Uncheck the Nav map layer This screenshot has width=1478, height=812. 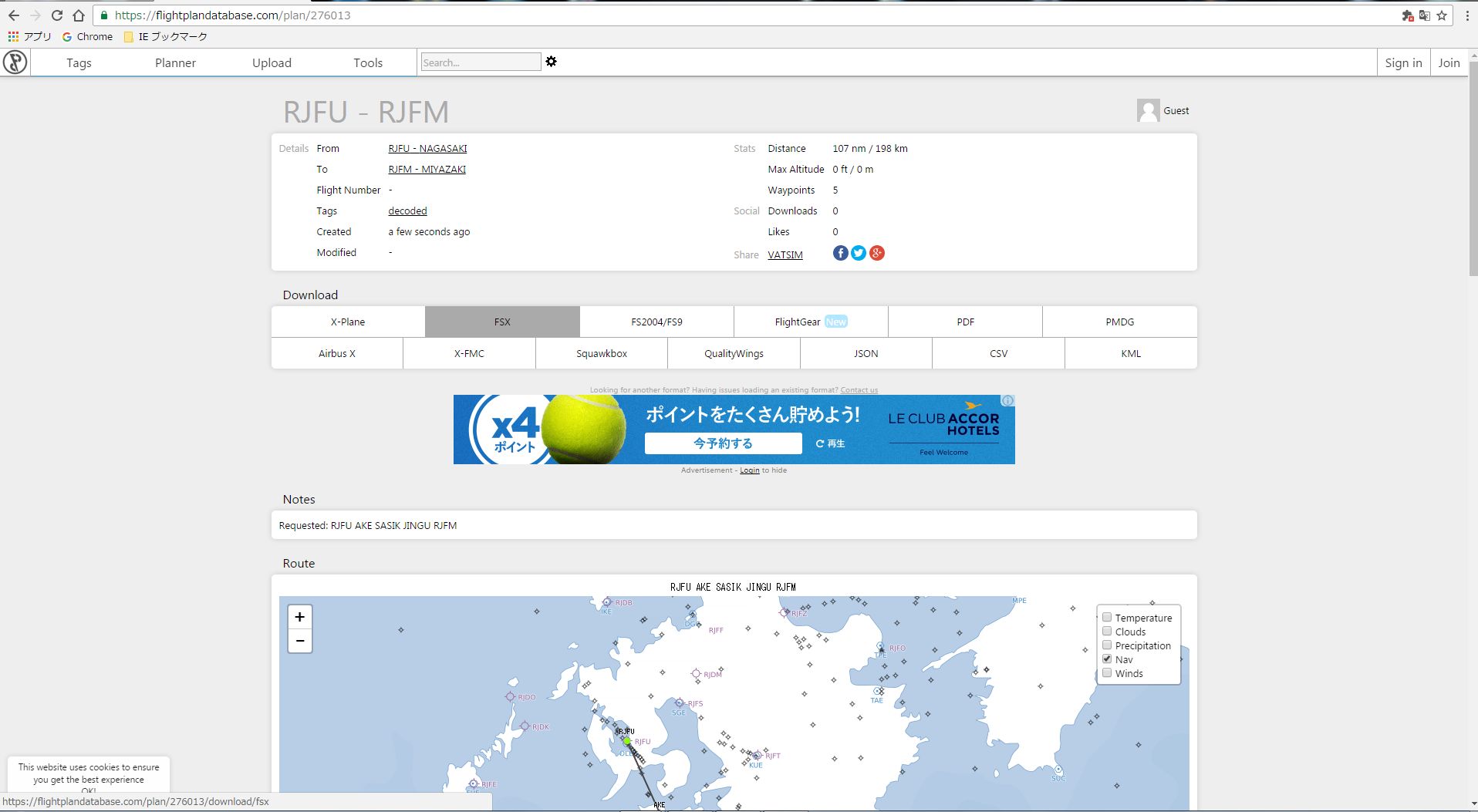point(1107,659)
